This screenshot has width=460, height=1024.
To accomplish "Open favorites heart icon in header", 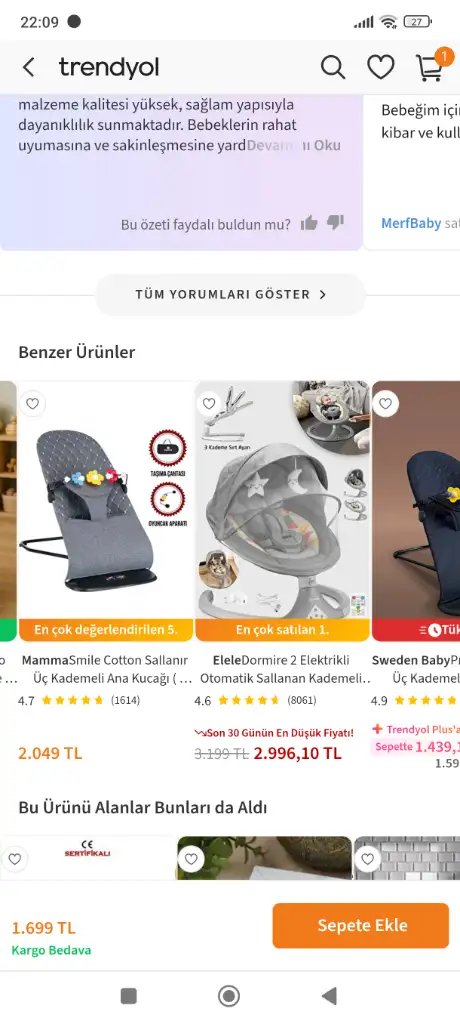I will click(380, 67).
